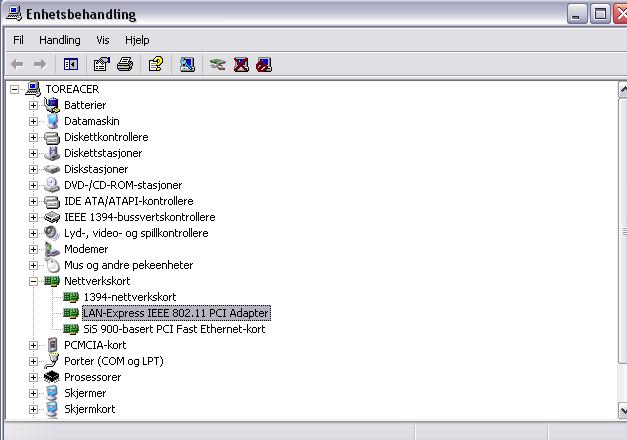This screenshot has width=627, height=440.
Task: Click the Mus og andre pekeenheter icon
Action: [52, 265]
